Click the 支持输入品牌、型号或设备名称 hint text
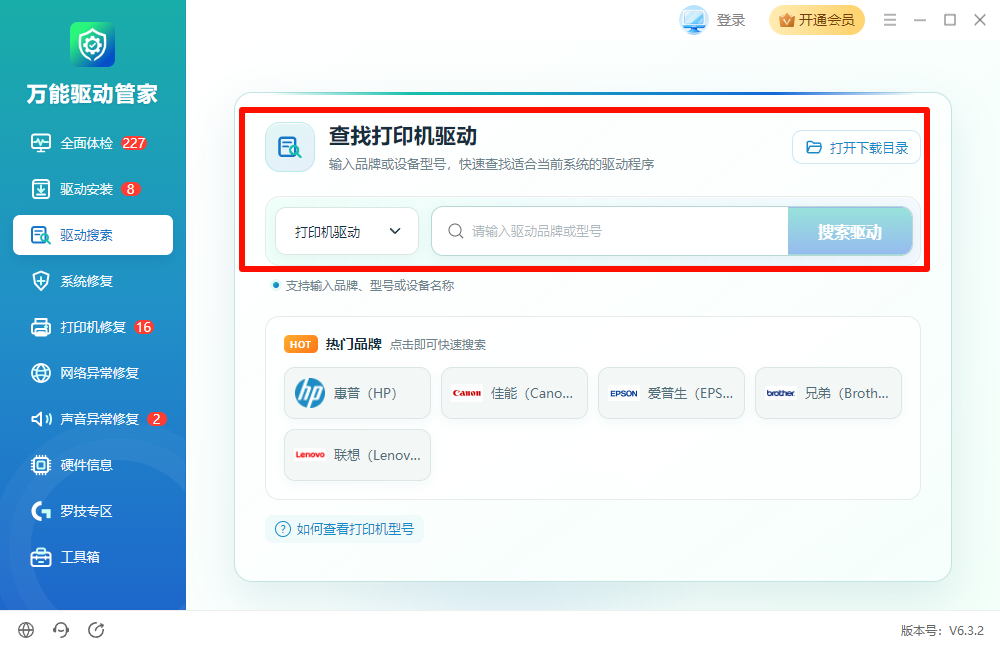The image size is (1000, 650). point(370,286)
